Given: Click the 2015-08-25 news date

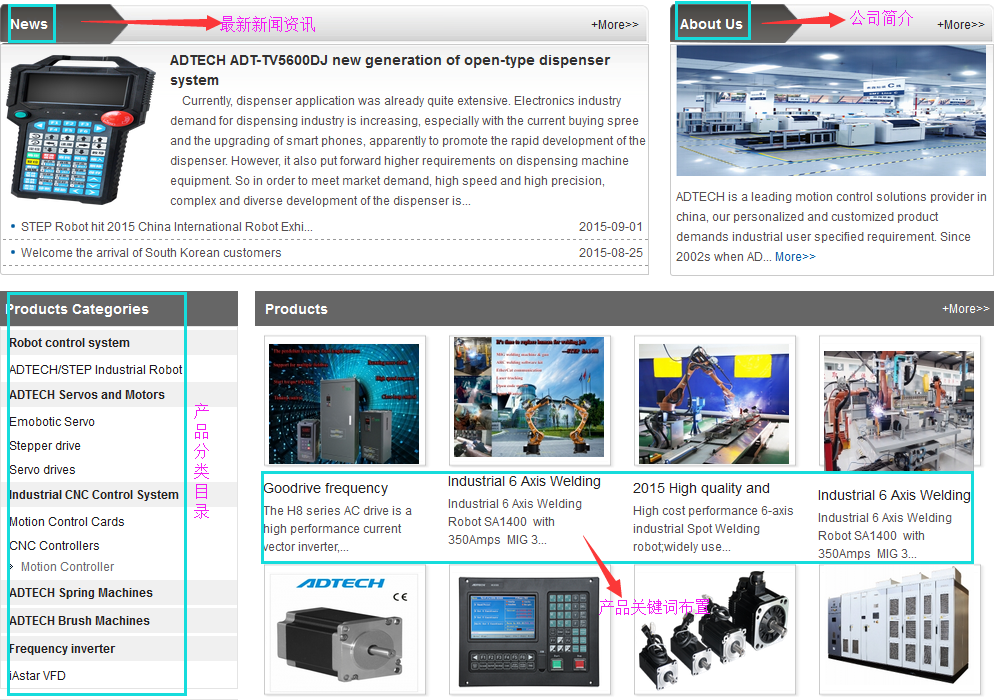Looking at the screenshot, I should [610, 253].
